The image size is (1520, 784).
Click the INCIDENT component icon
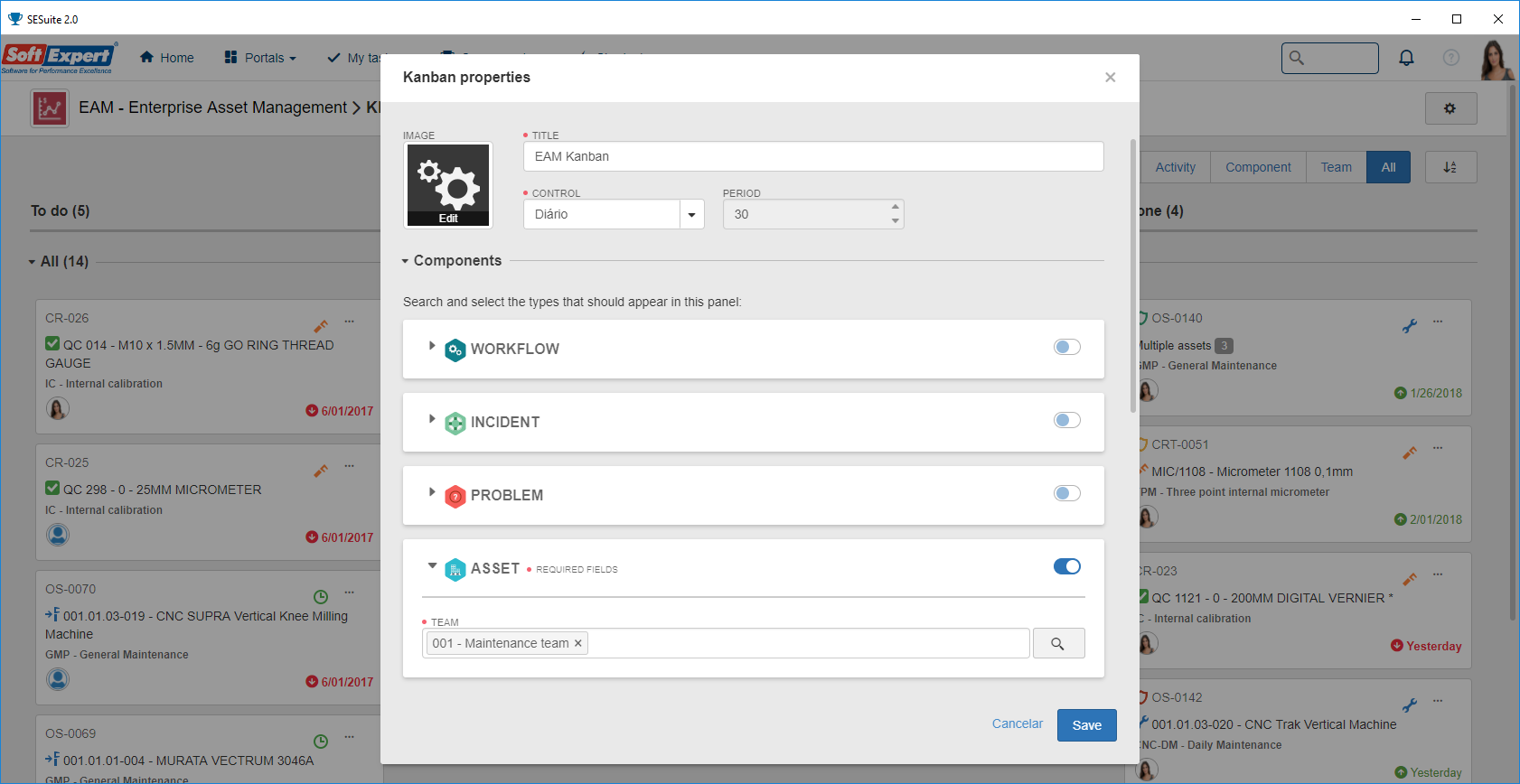click(455, 423)
